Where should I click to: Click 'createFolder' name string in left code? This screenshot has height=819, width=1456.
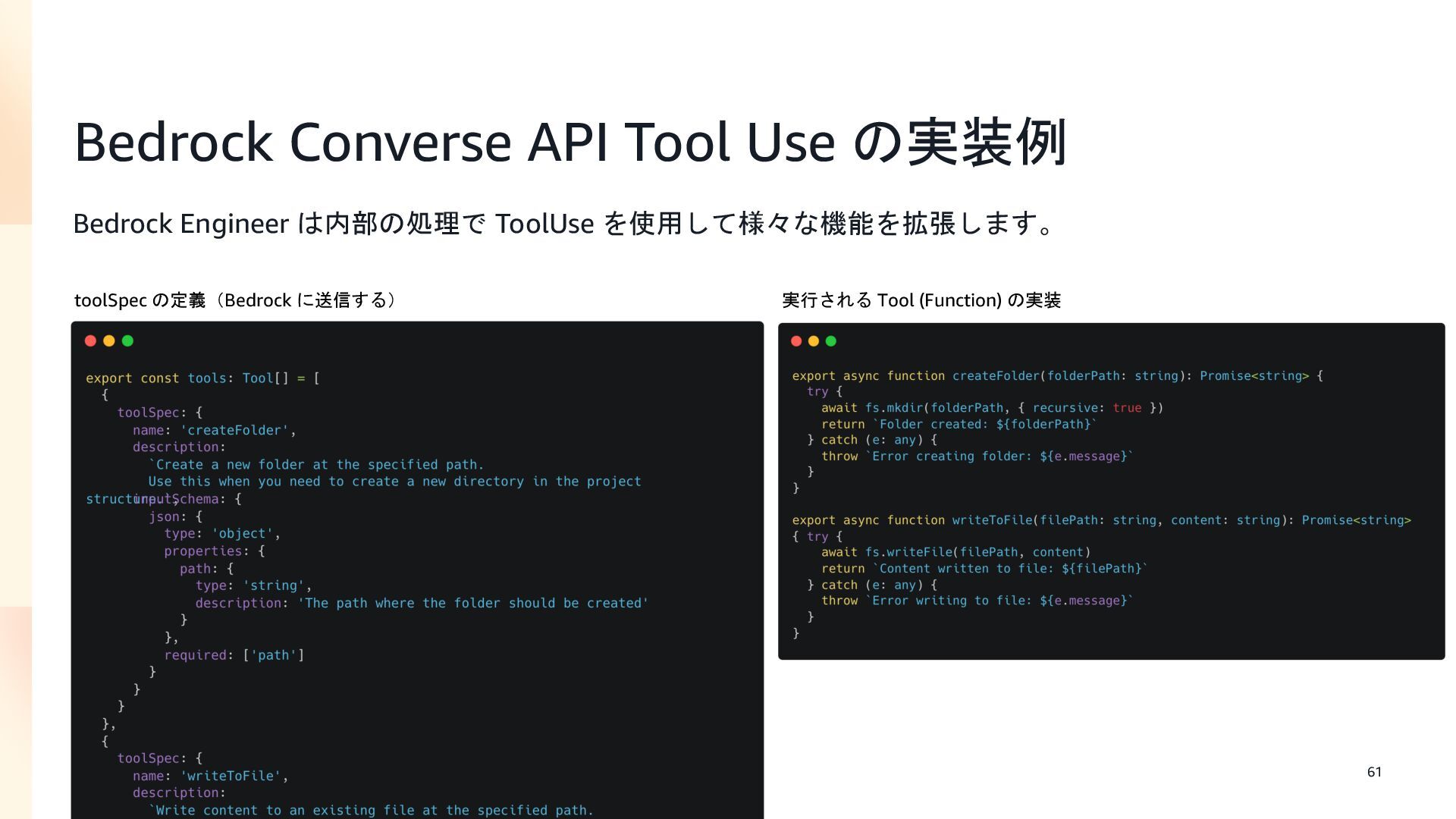(x=234, y=430)
